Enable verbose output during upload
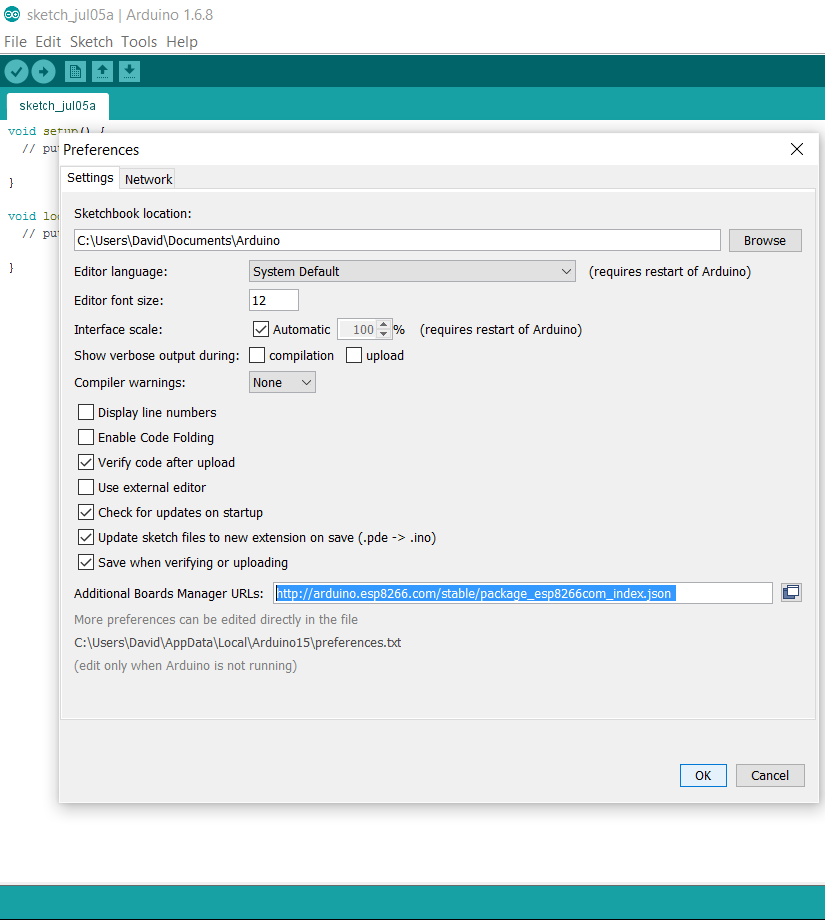The image size is (825, 920). (354, 355)
